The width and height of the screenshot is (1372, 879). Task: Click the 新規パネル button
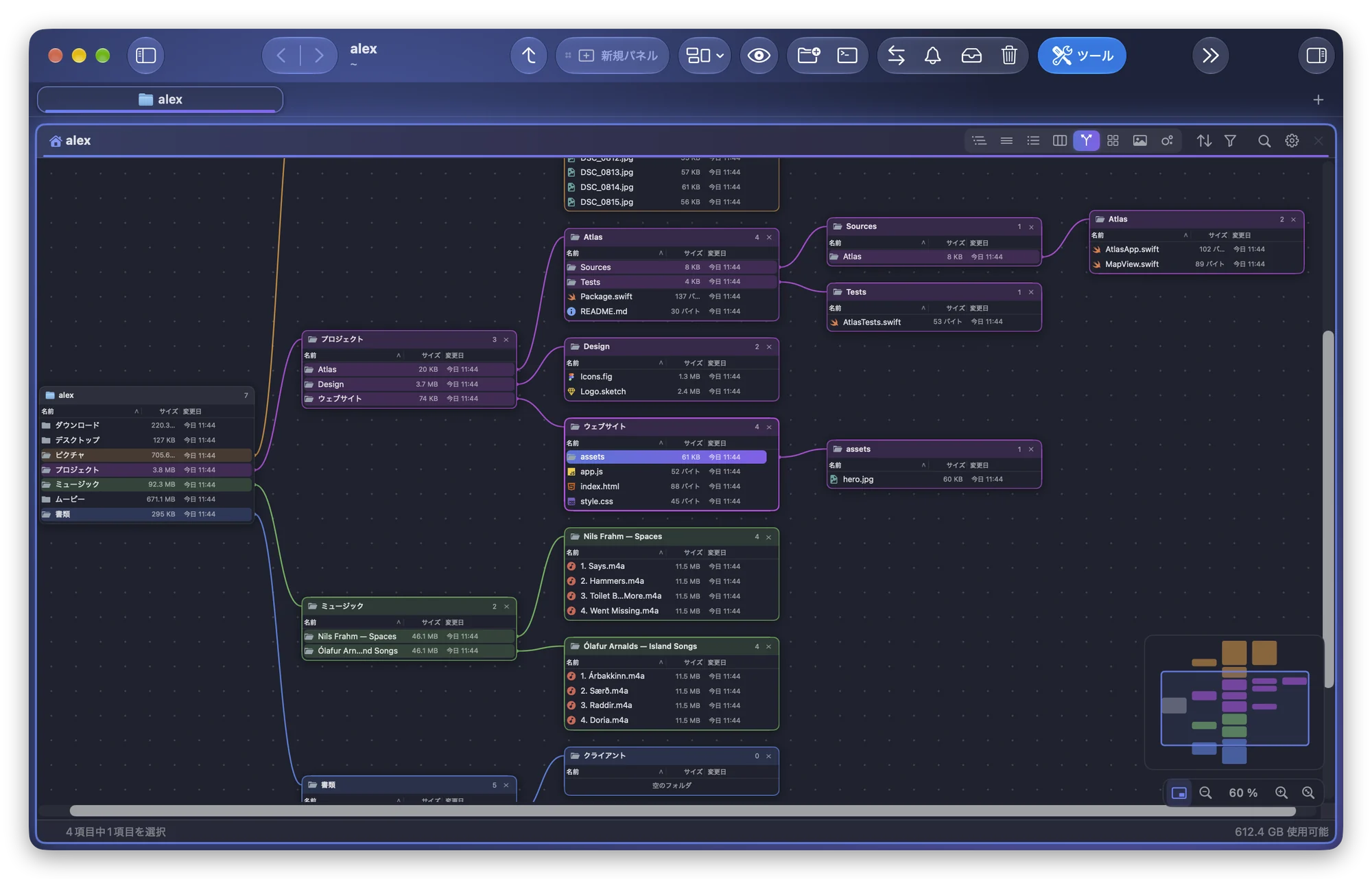coord(612,56)
